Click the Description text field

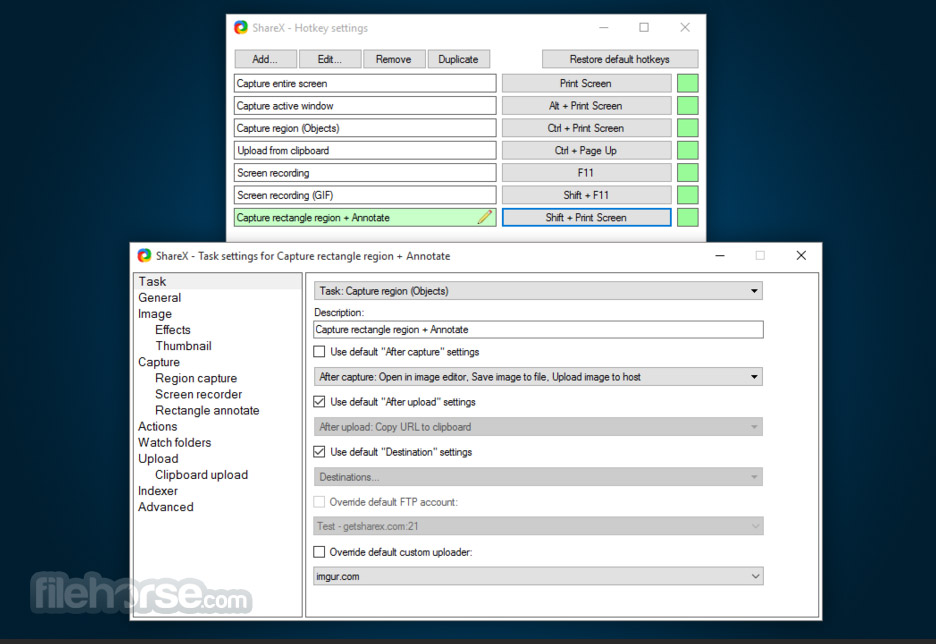click(x=538, y=329)
